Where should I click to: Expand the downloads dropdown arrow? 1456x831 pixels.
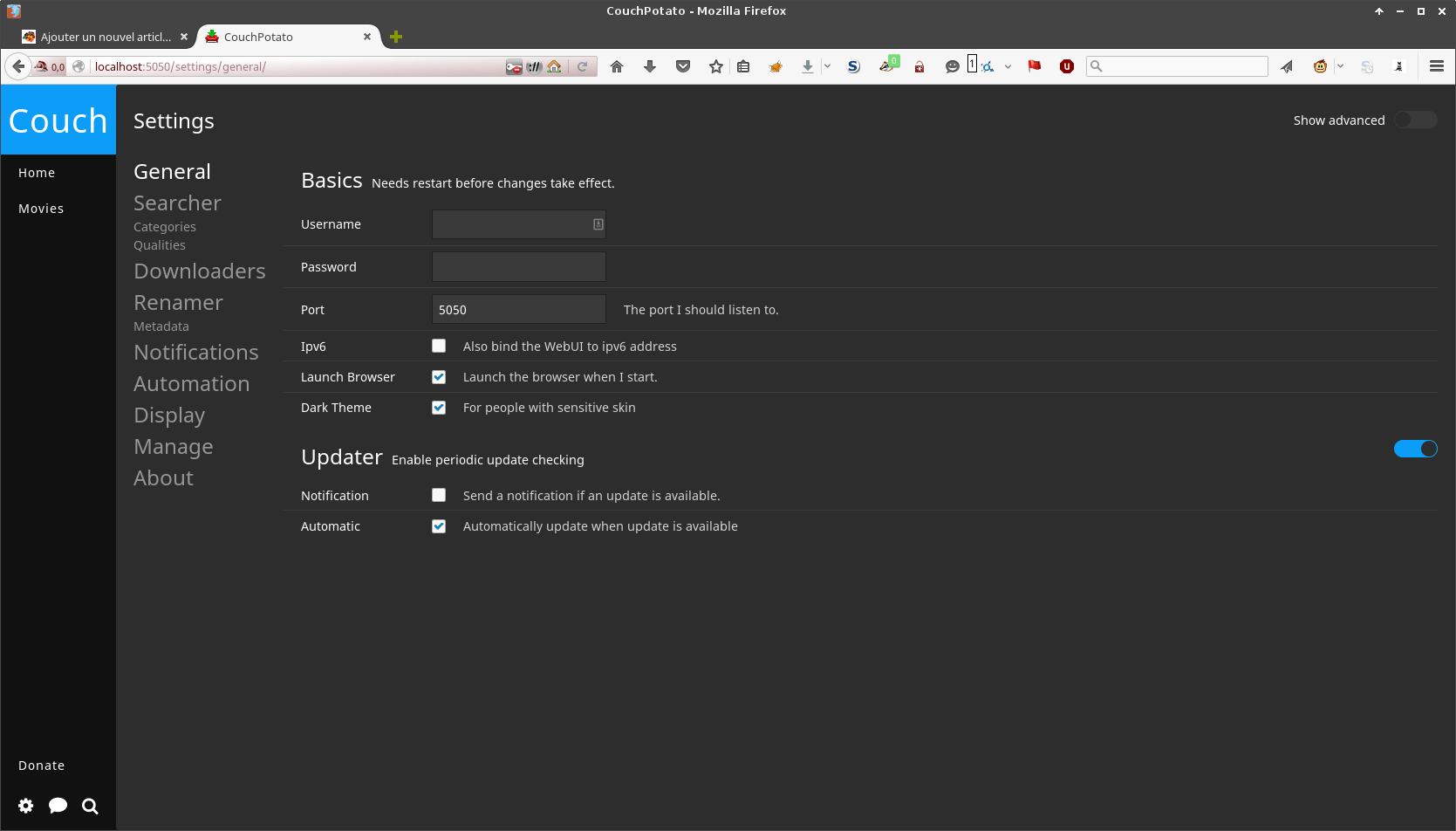(827, 66)
